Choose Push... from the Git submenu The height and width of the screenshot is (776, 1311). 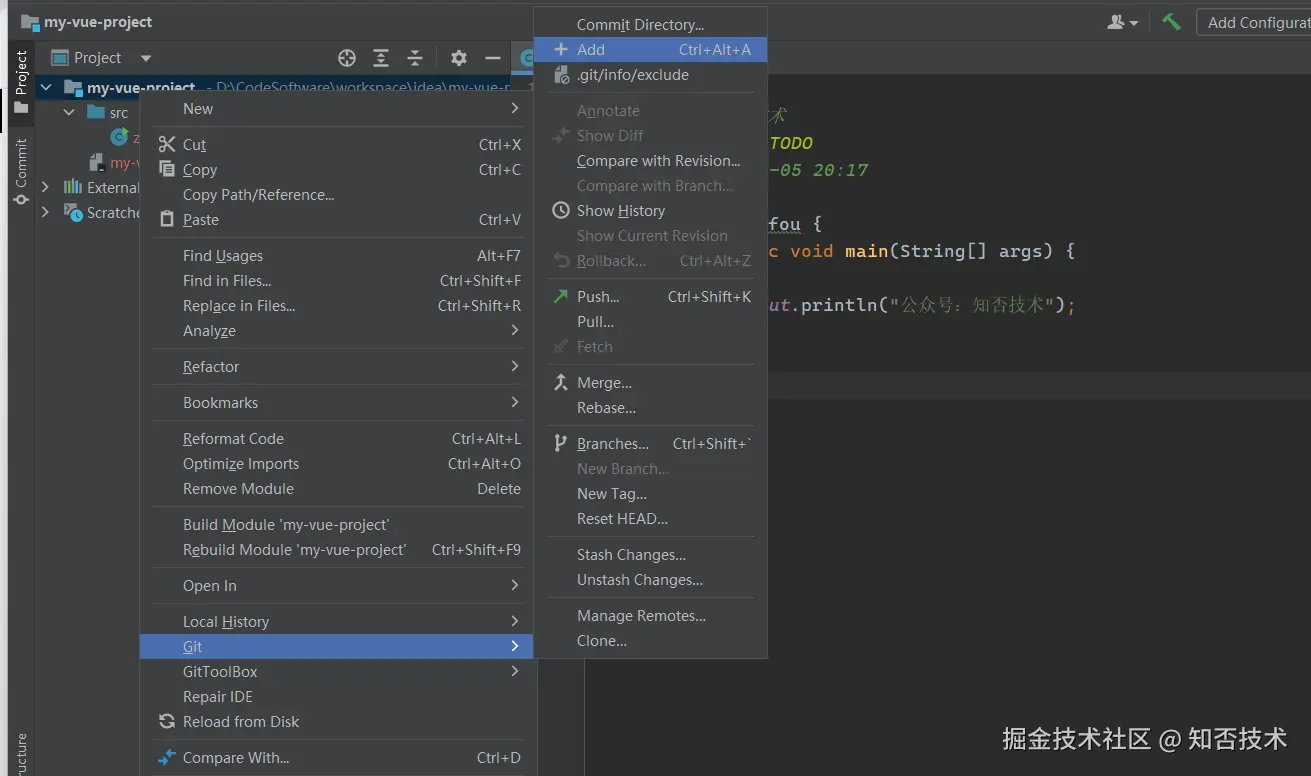pyautogui.click(x=598, y=297)
